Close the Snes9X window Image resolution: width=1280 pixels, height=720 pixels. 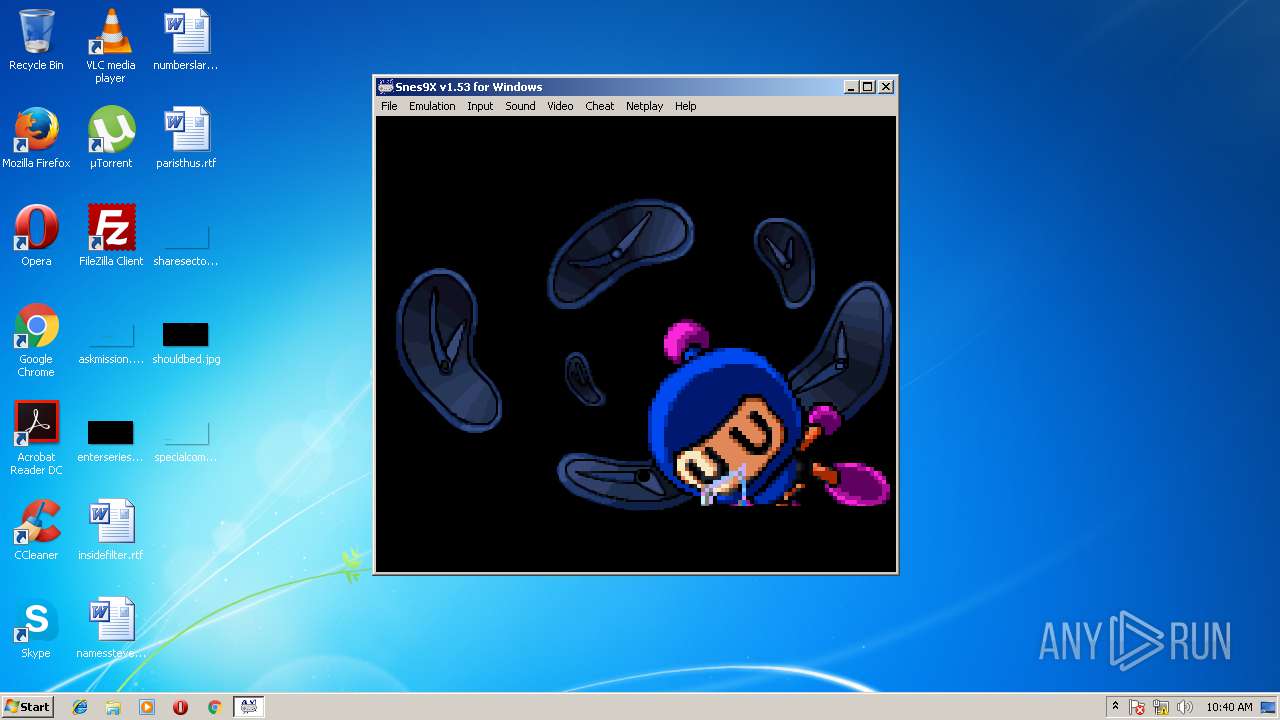pos(886,87)
